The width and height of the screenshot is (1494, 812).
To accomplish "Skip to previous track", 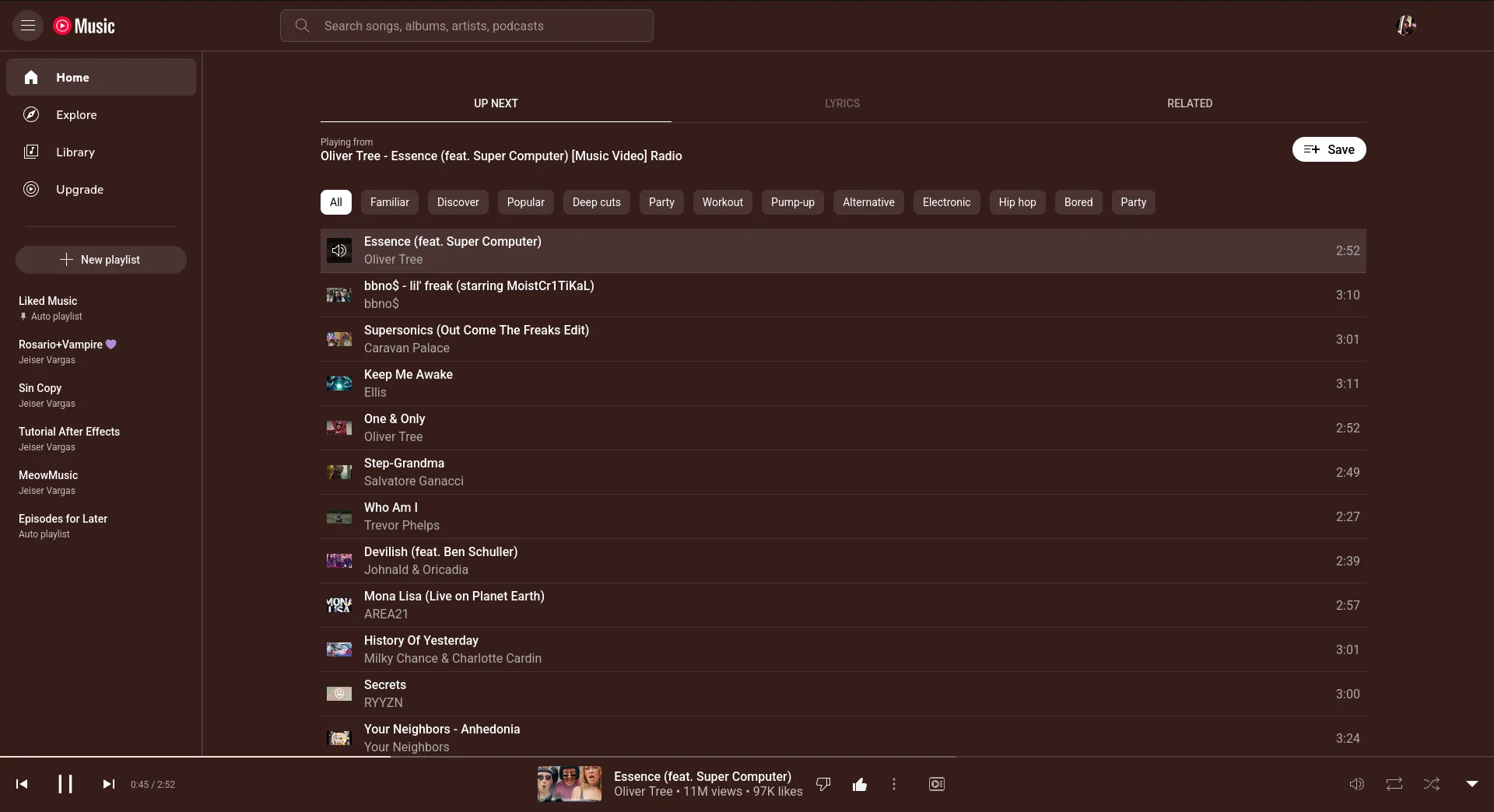I will pos(22,784).
